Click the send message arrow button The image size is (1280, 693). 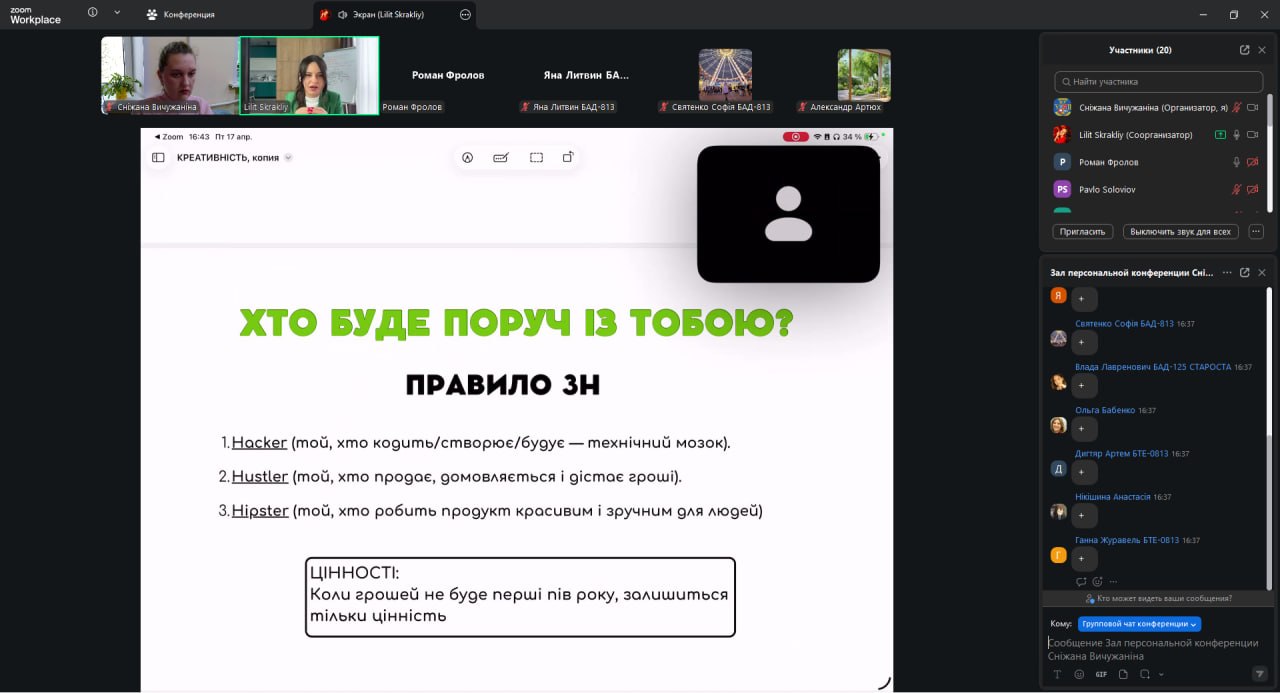[1260, 674]
